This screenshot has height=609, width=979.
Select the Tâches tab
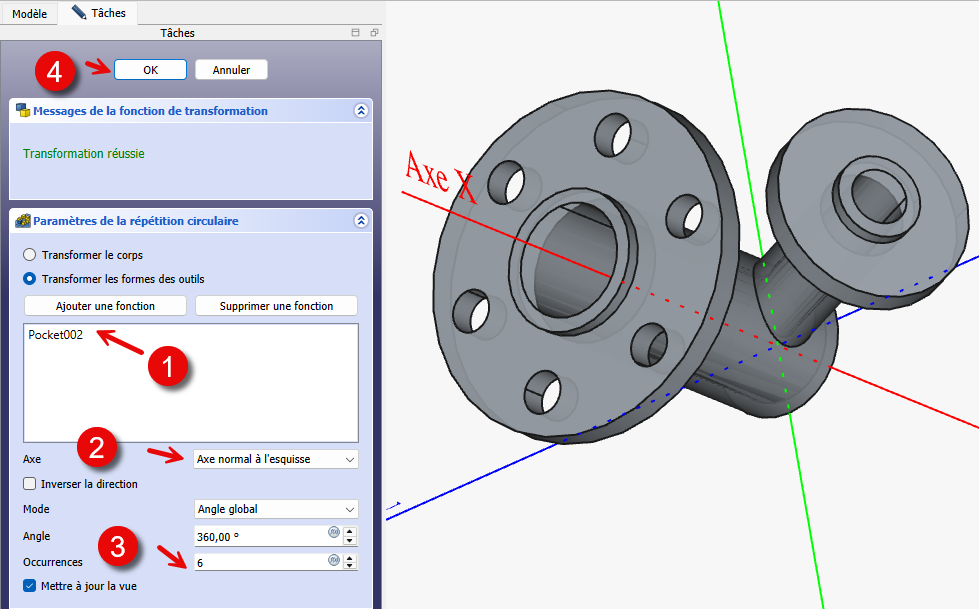click(x=98, y=13)
